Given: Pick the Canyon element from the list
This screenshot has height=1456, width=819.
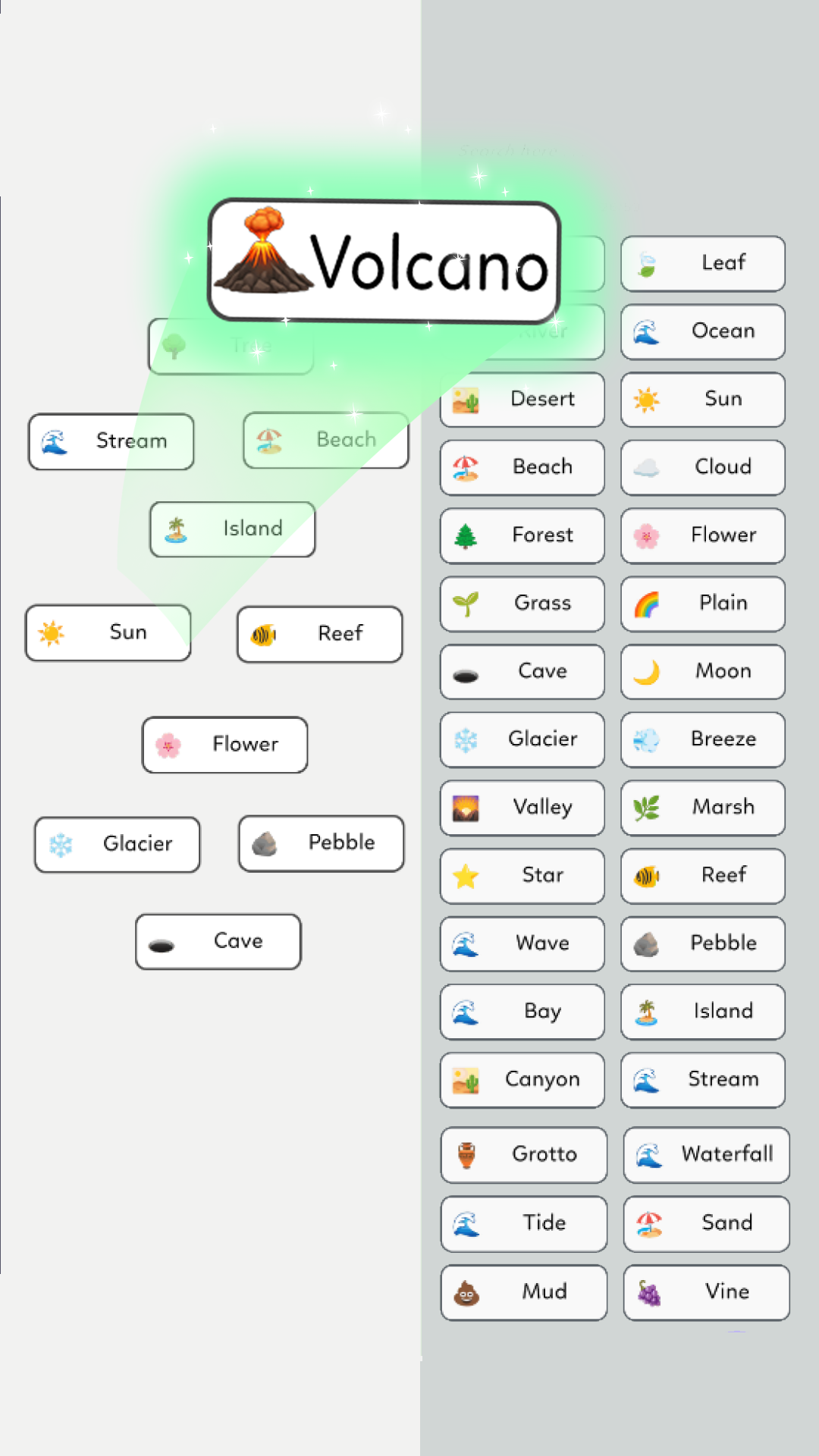Looking at the screenshot, I should click(x=522, y=1080).
